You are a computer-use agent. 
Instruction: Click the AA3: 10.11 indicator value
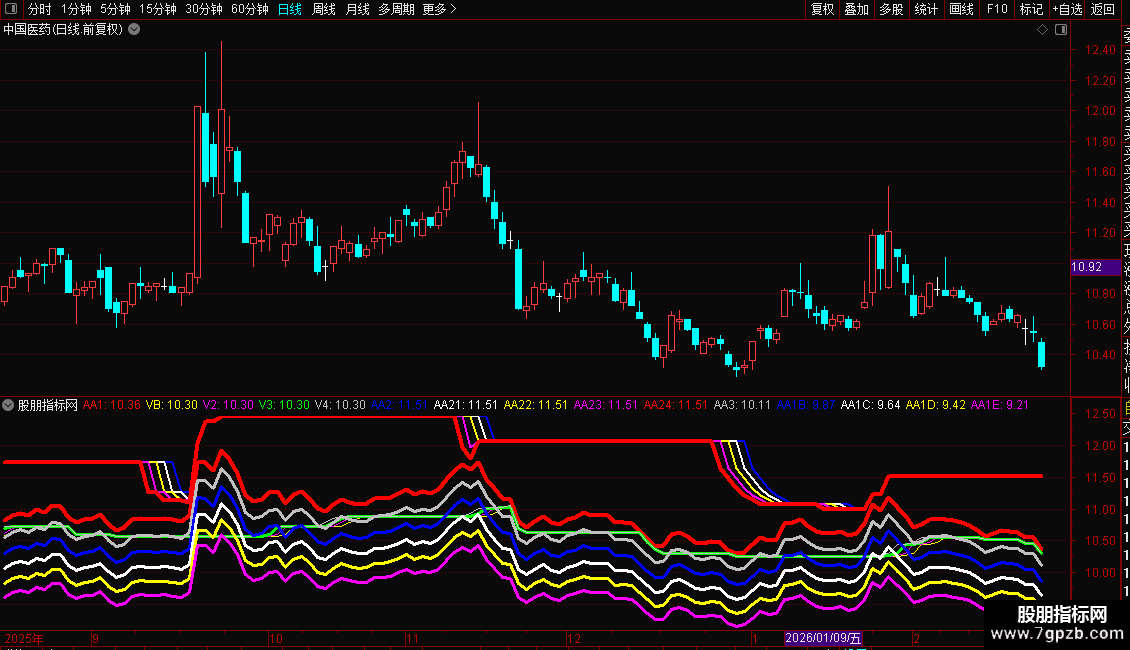pos(742,405)
